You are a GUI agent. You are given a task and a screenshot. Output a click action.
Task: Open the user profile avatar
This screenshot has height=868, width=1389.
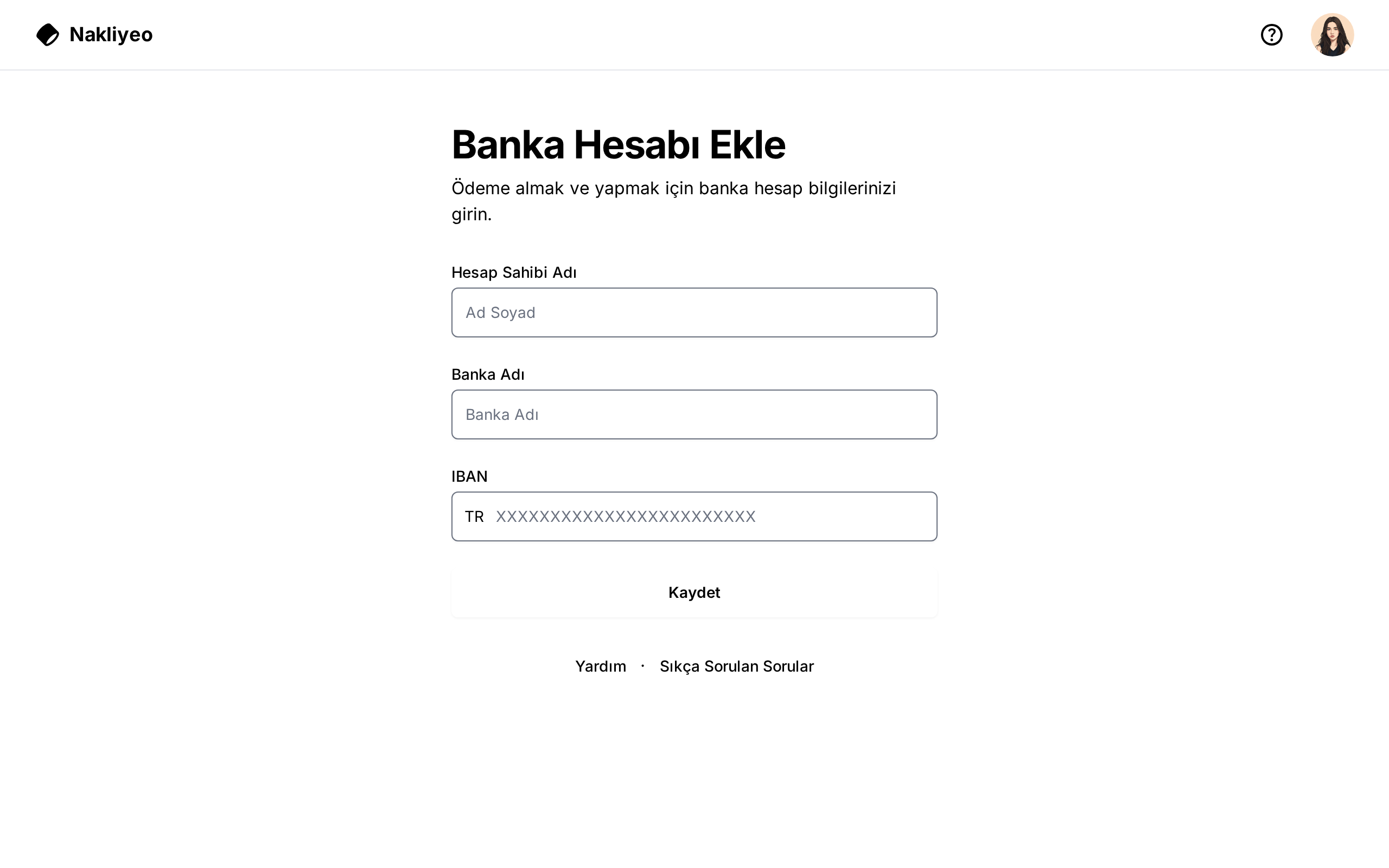[1331, 34]
